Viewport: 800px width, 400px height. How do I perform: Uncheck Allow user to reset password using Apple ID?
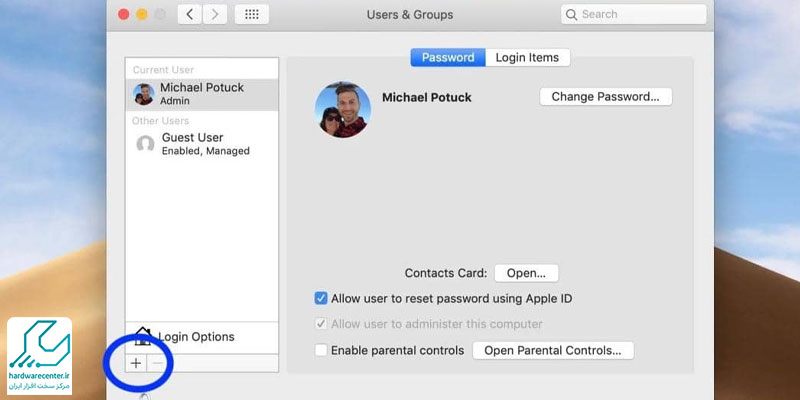pyautogui.click(x=321, y=298)
